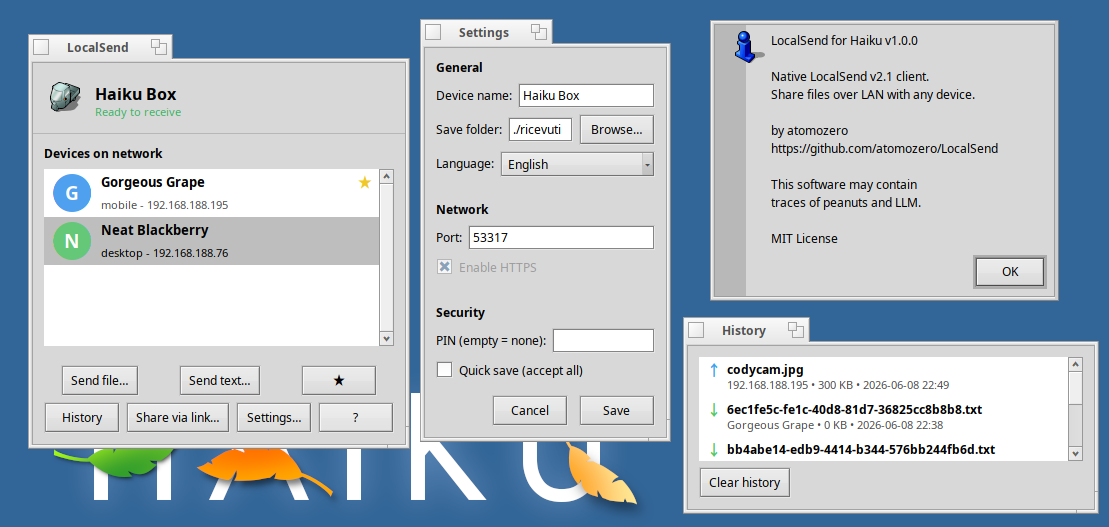Image resolution: width=1109 pixels, height=527 pixels.
Task: Click the Send file... button
Action: (100, 381)
